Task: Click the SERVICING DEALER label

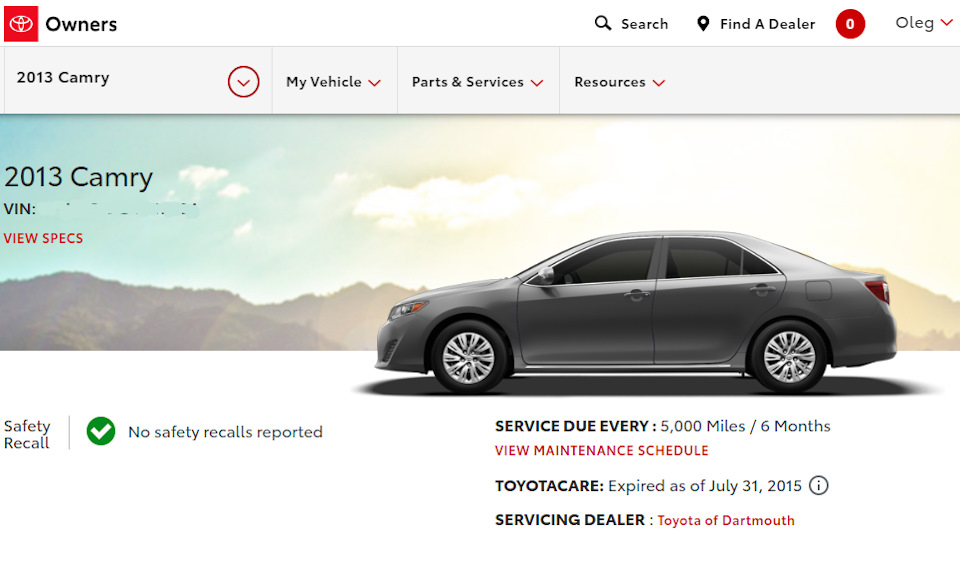Action: click(x=569, y=520)
